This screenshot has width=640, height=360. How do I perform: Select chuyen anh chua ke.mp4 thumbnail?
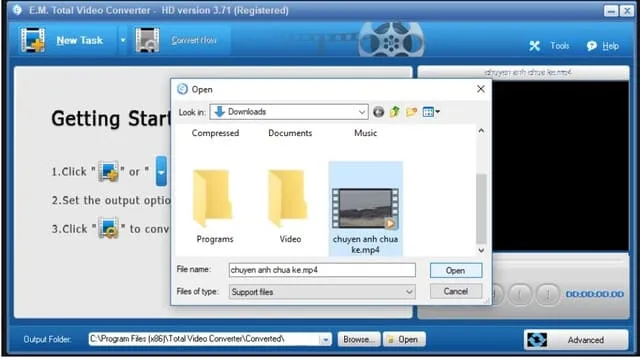point(365,208)
